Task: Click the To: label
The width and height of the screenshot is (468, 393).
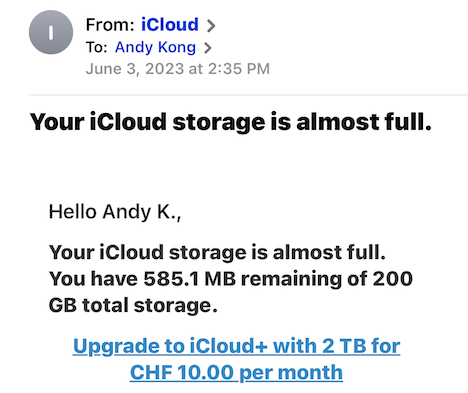Action: (96, 47)
